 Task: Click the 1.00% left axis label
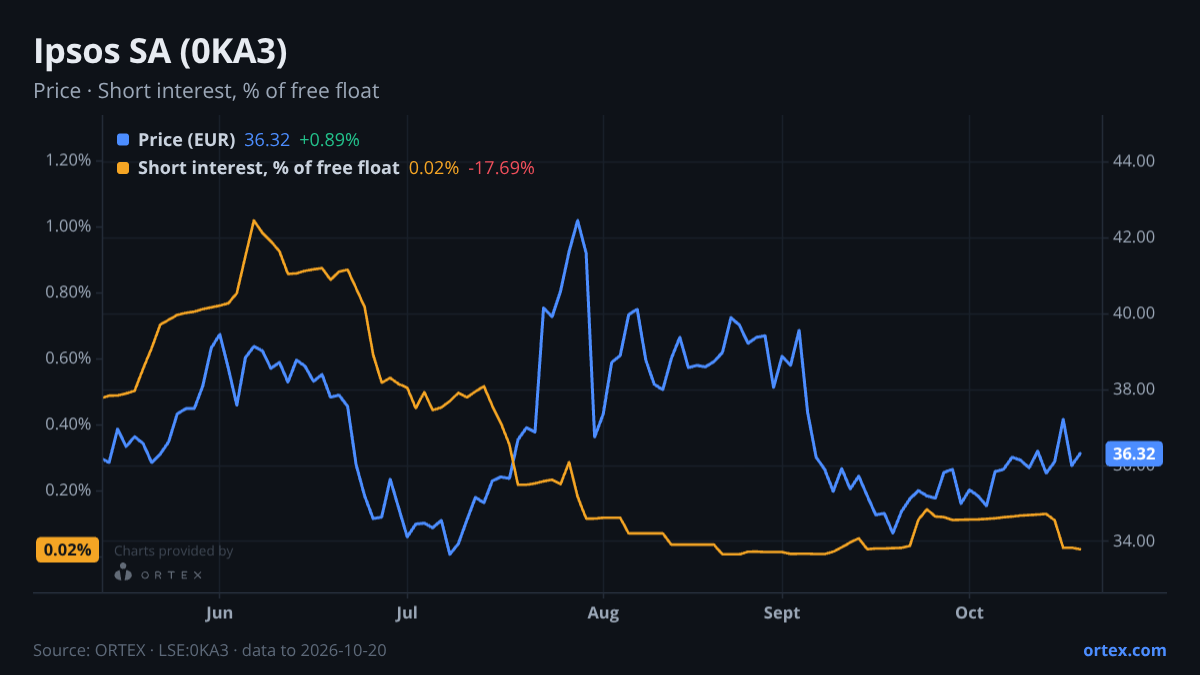click(68, 226)
